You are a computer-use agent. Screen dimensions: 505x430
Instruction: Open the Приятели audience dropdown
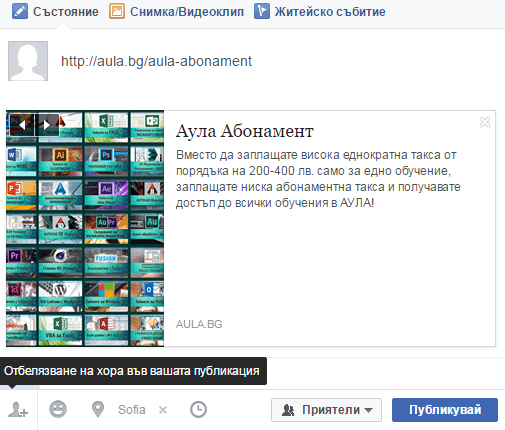[326, 410]
